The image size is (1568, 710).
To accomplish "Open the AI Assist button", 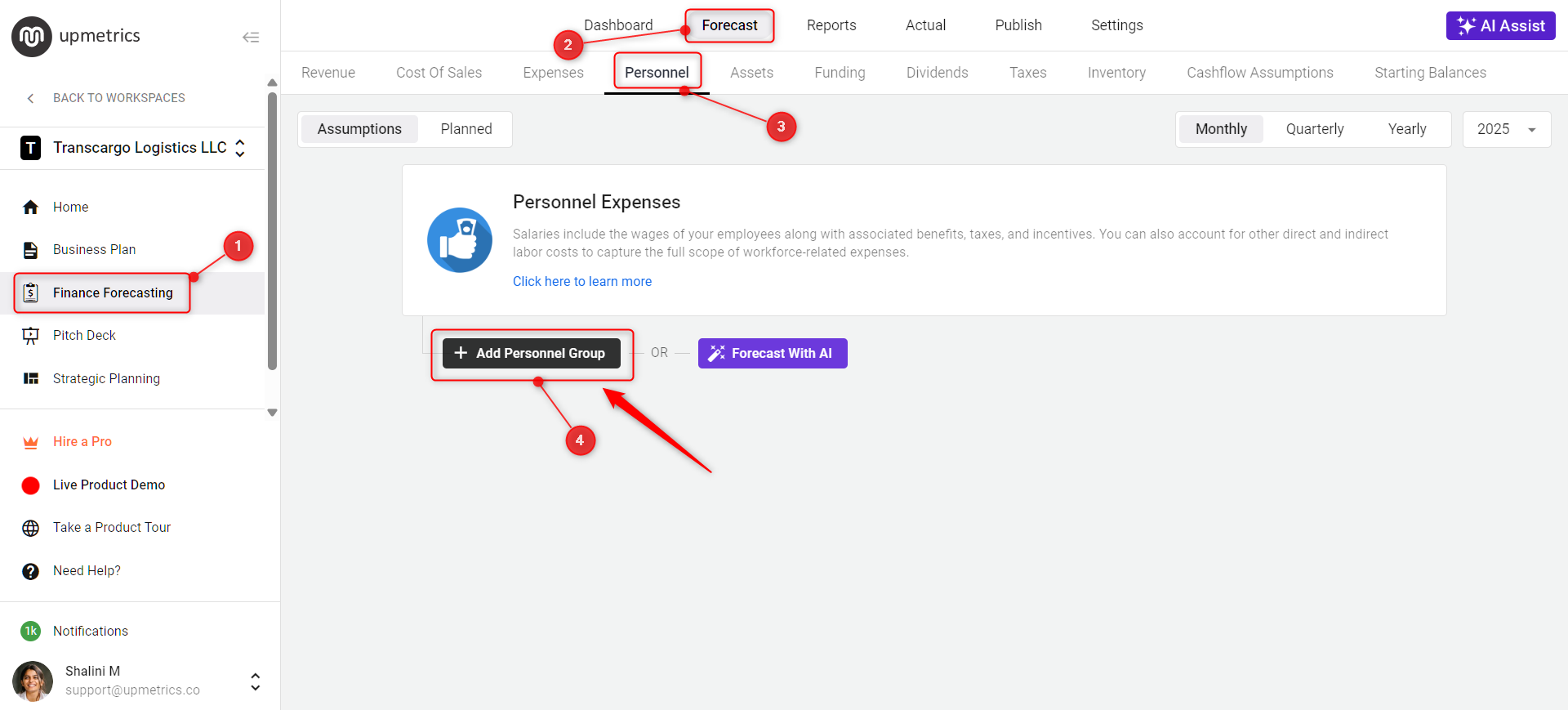I will point(1500,25).
